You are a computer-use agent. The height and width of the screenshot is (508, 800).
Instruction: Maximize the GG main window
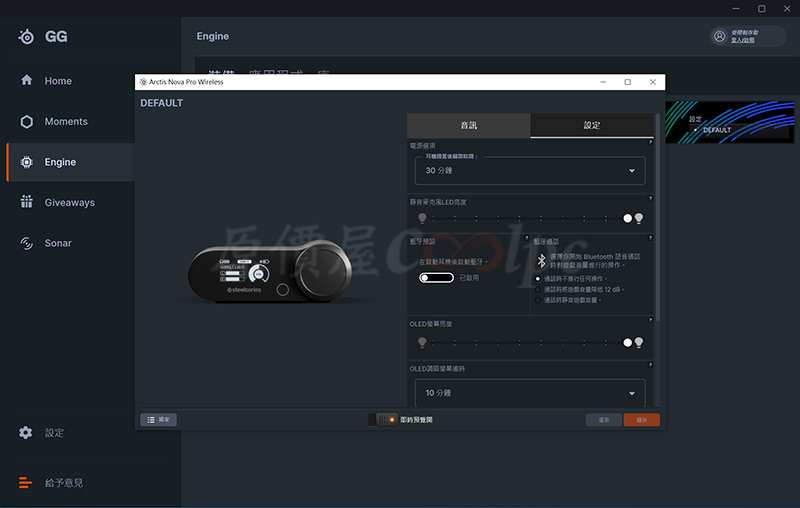point(761,9)
